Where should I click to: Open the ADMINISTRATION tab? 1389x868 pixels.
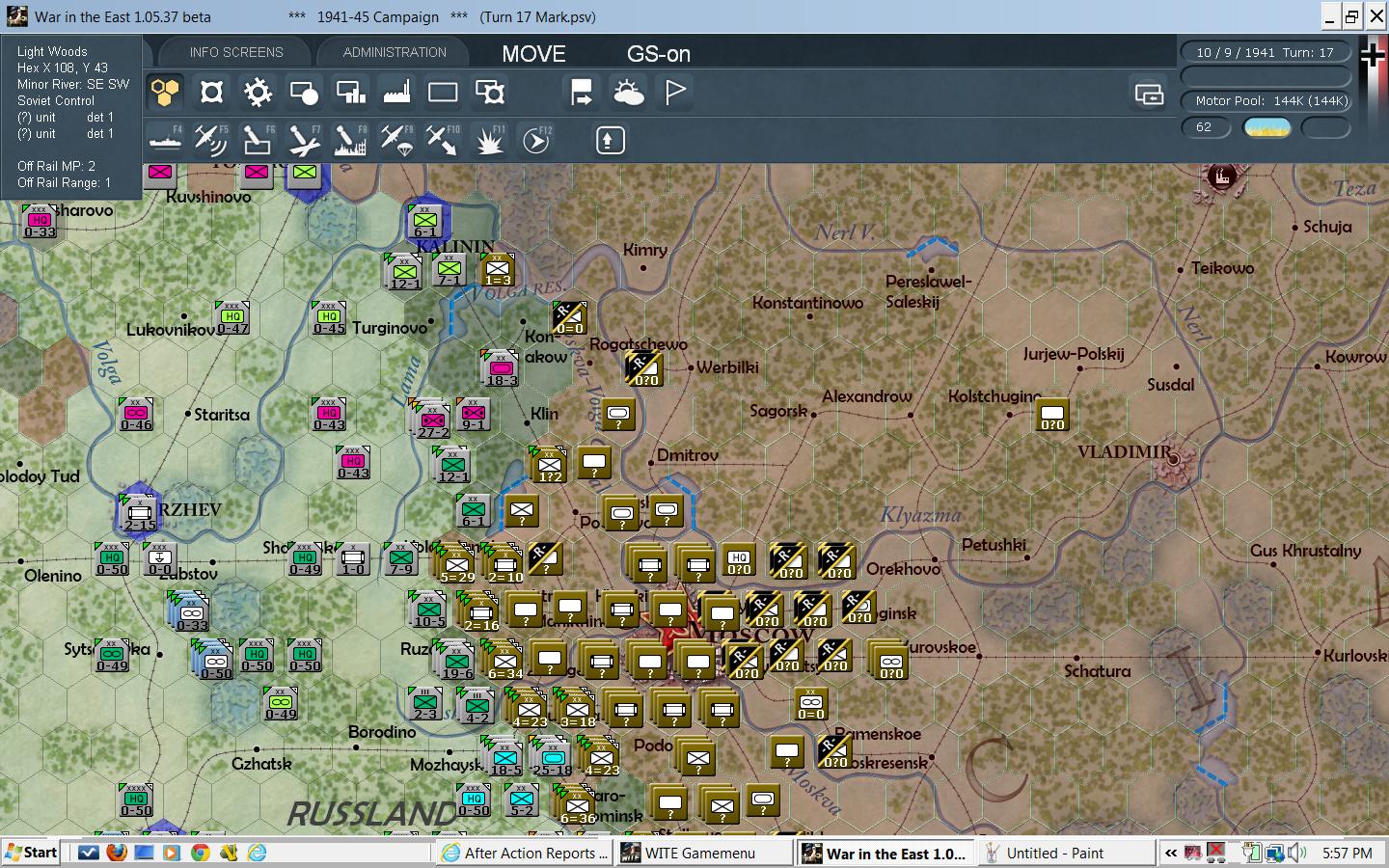tap(395, 52)
